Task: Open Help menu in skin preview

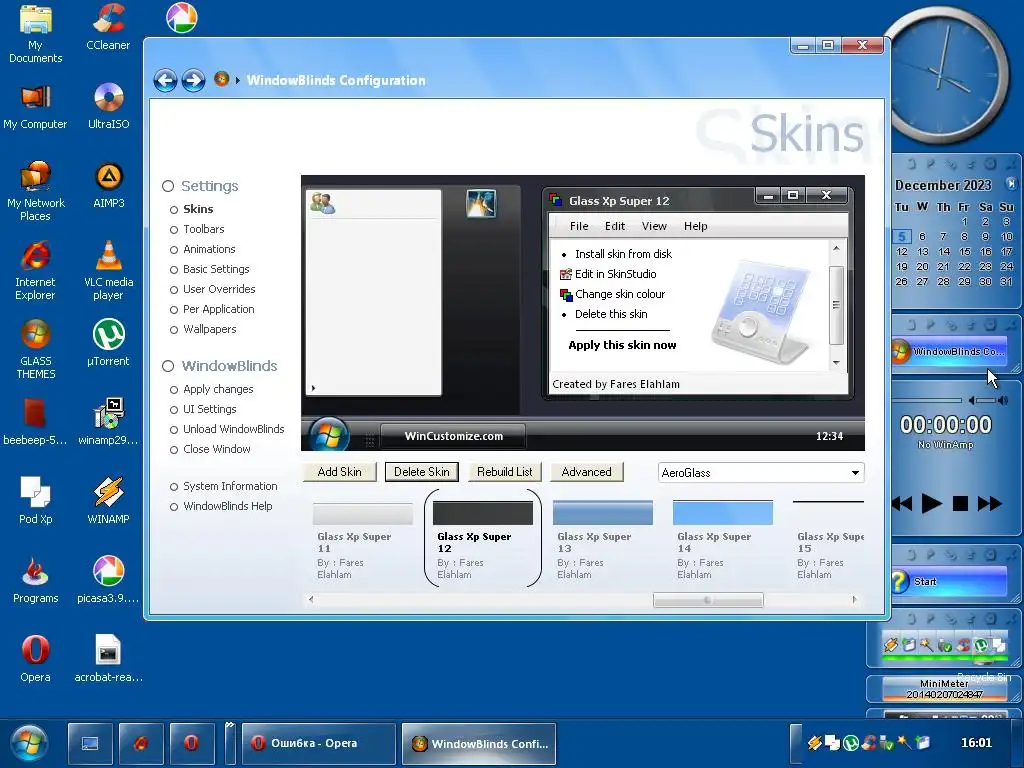Action: 696,226
